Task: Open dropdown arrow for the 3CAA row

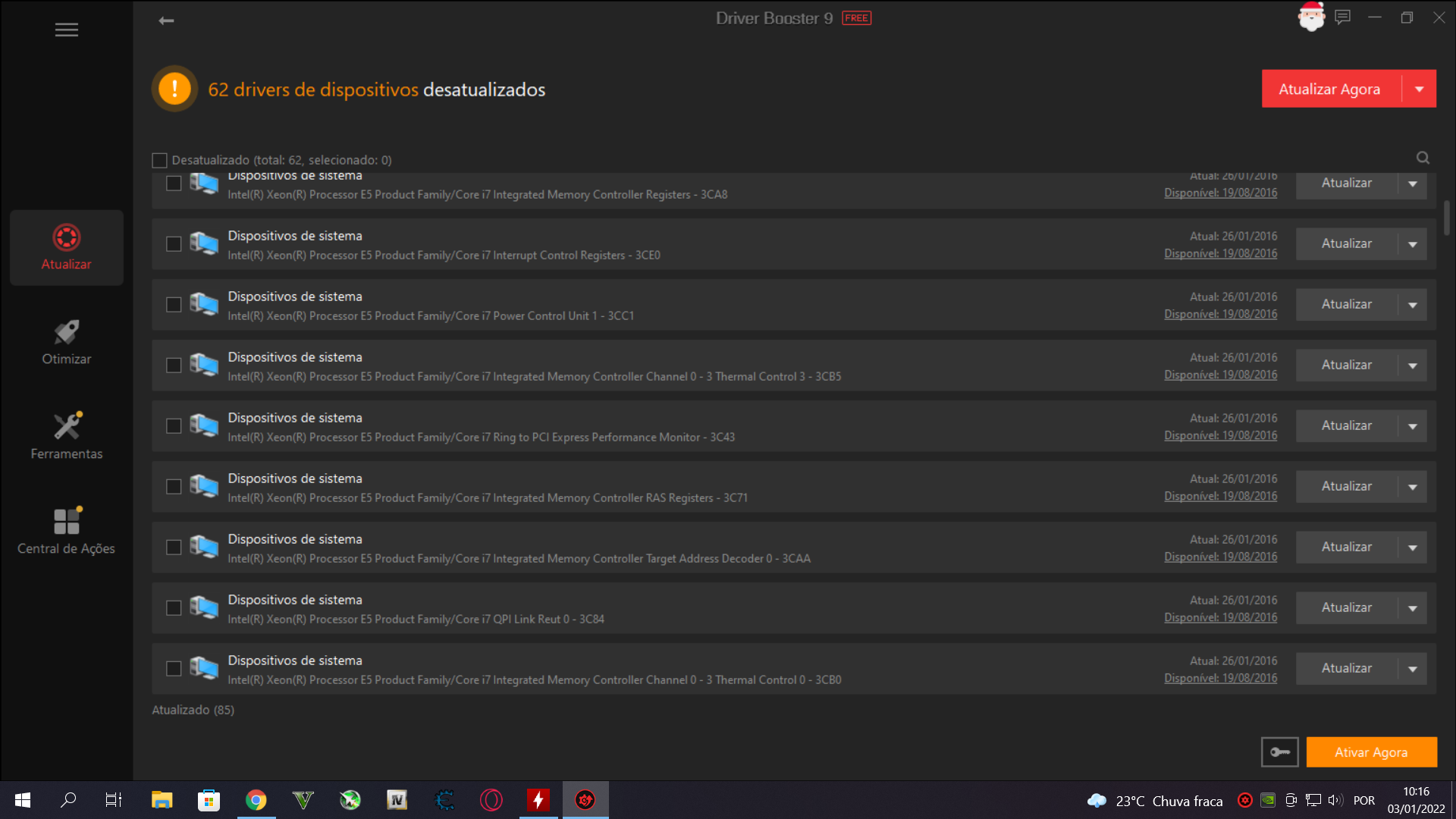Action: (1413, 548)
